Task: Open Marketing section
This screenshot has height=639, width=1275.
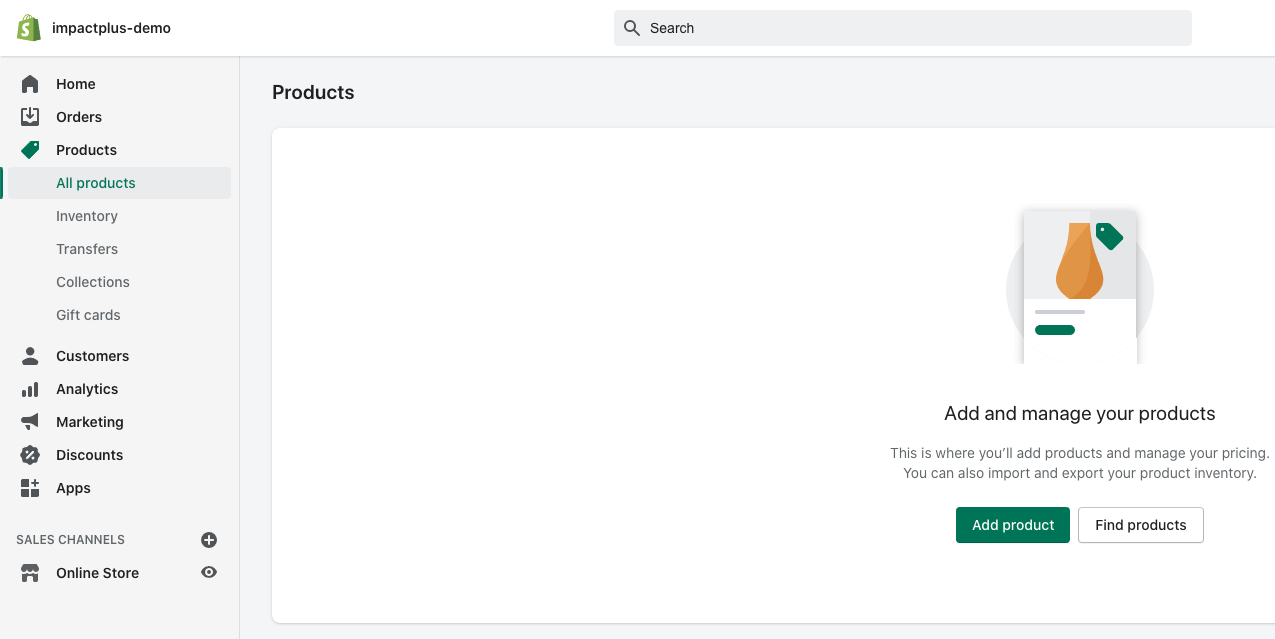Action: coord(90,422)
